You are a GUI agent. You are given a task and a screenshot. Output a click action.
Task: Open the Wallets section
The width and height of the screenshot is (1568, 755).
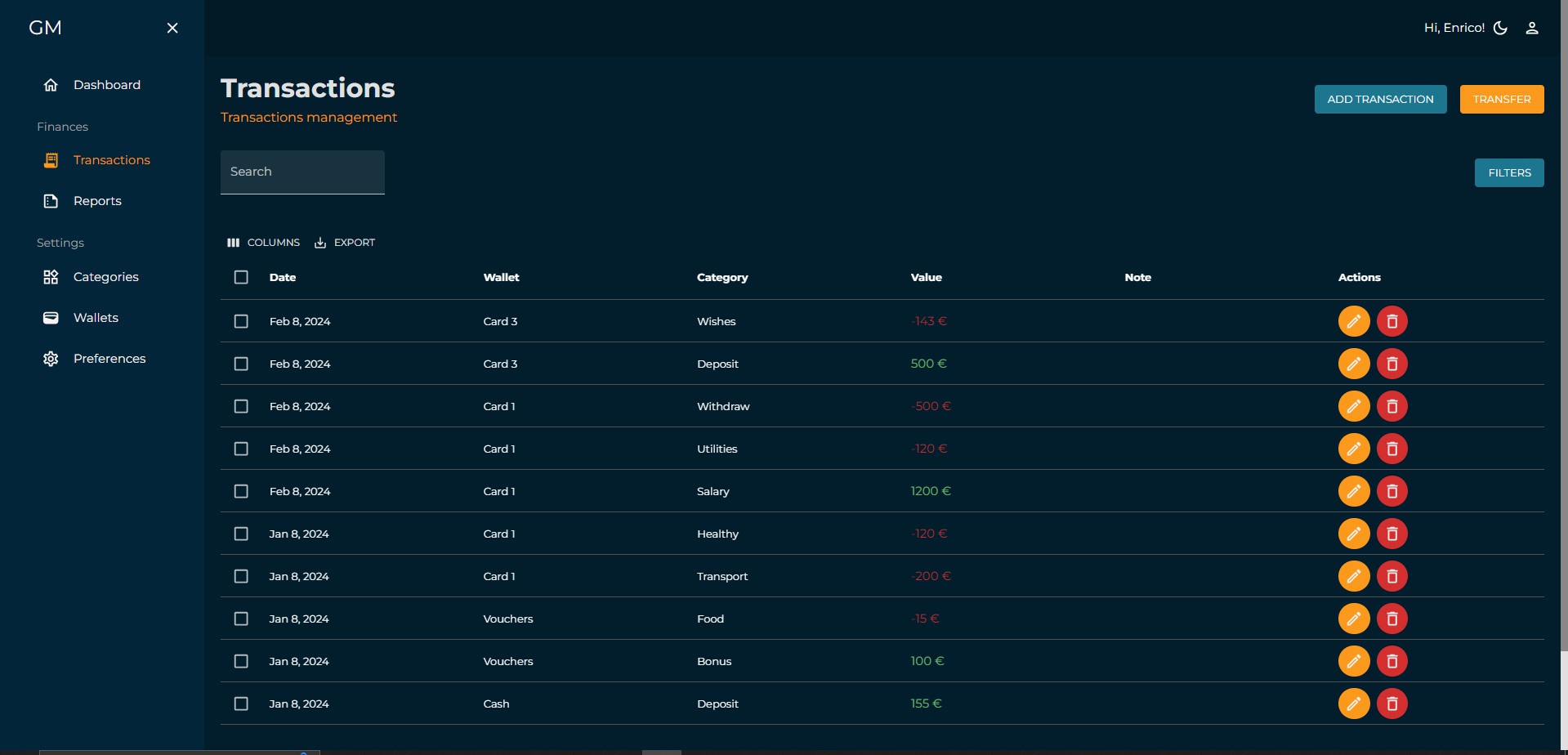point(96,317)
